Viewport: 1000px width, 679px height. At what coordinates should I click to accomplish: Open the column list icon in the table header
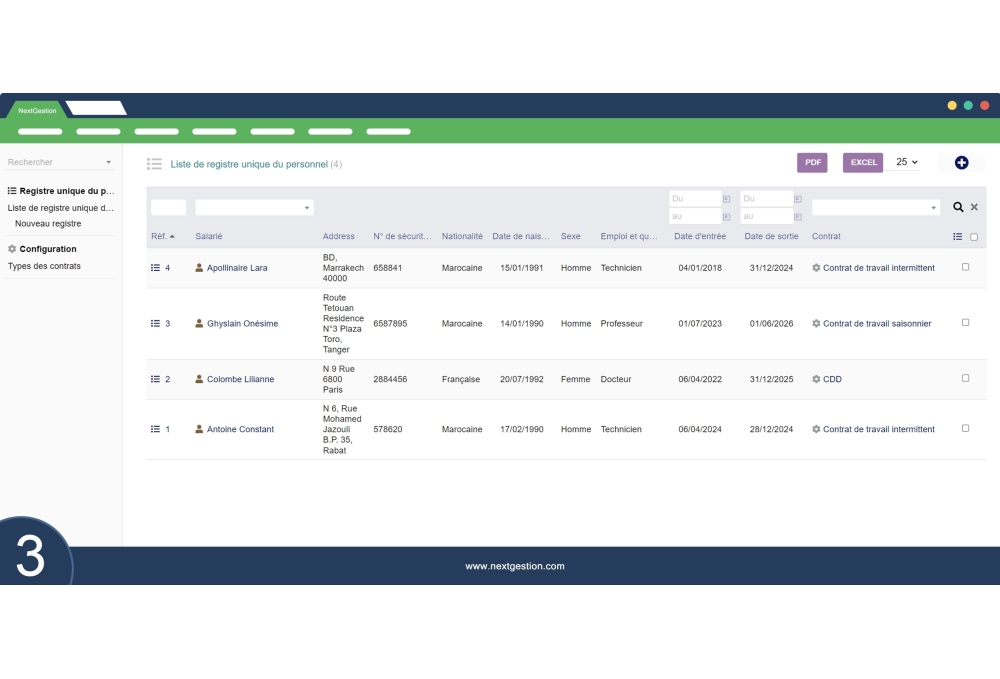point(958,237)
